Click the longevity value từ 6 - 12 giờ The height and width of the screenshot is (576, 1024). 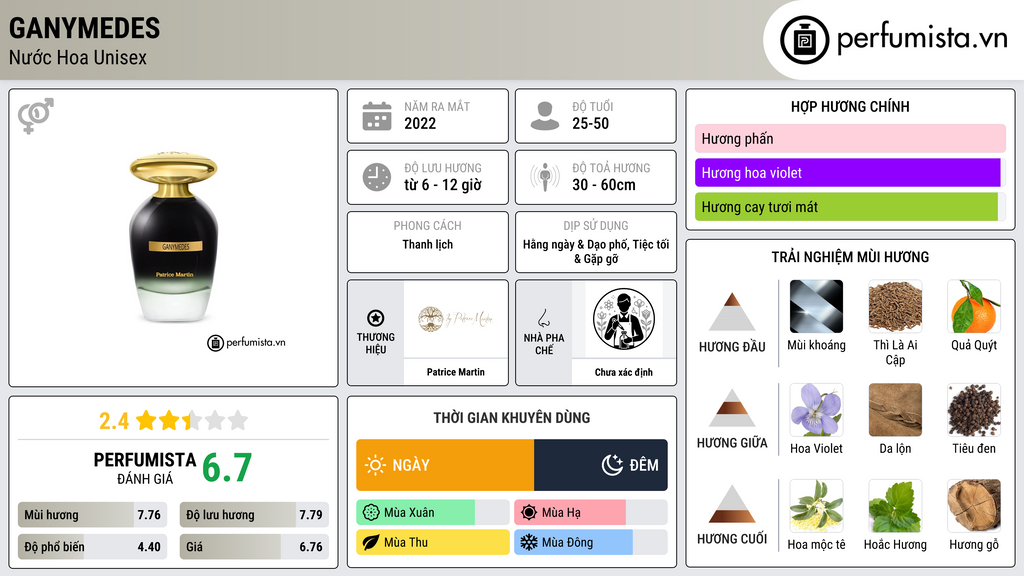(443, 185)
